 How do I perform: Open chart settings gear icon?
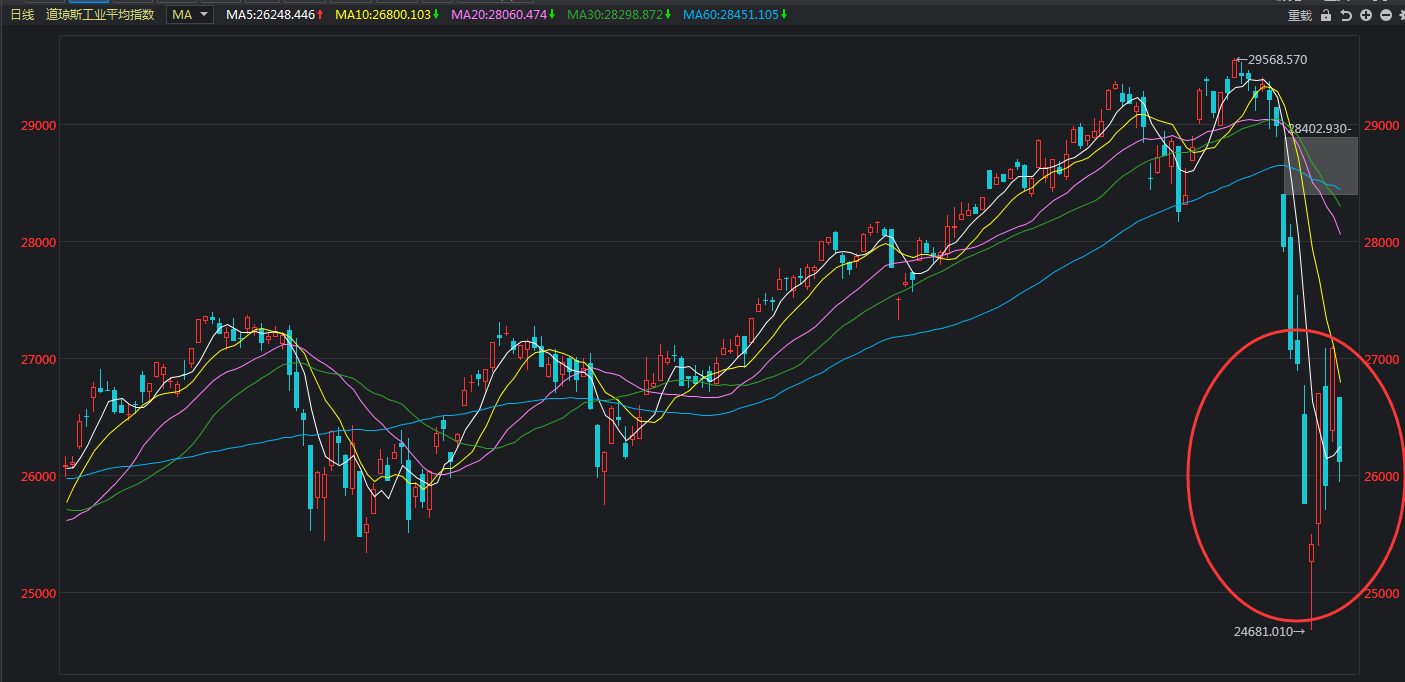tap(1400, 15)
